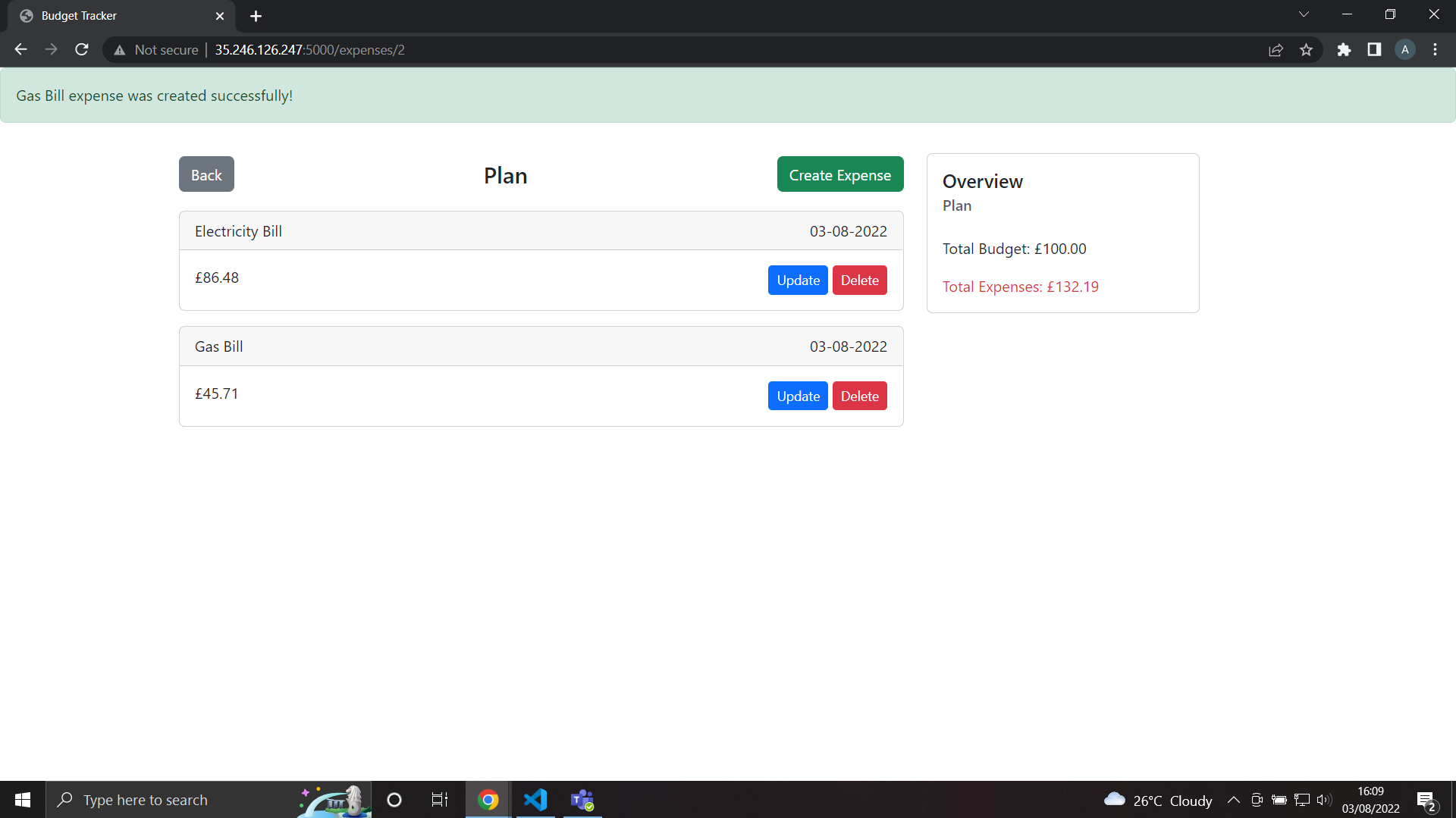
Task: Click the Not secure warning in address bar
Action: click(155, 49)
